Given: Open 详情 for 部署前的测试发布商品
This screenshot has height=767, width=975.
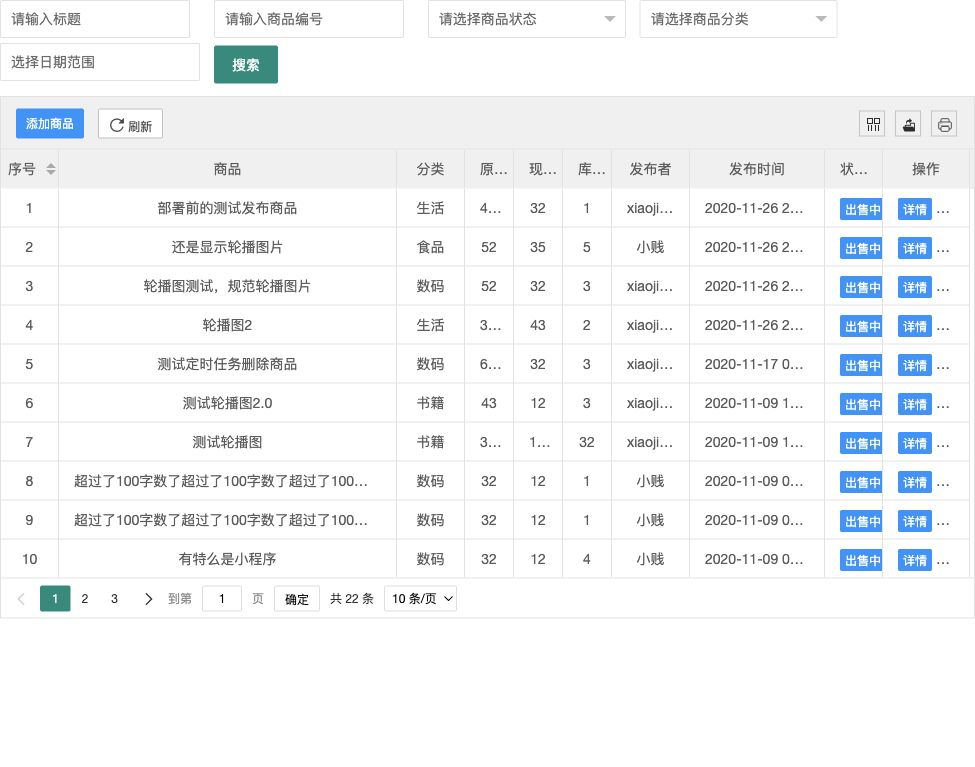Looking at the screenshot, I should (x=915, y=210).
